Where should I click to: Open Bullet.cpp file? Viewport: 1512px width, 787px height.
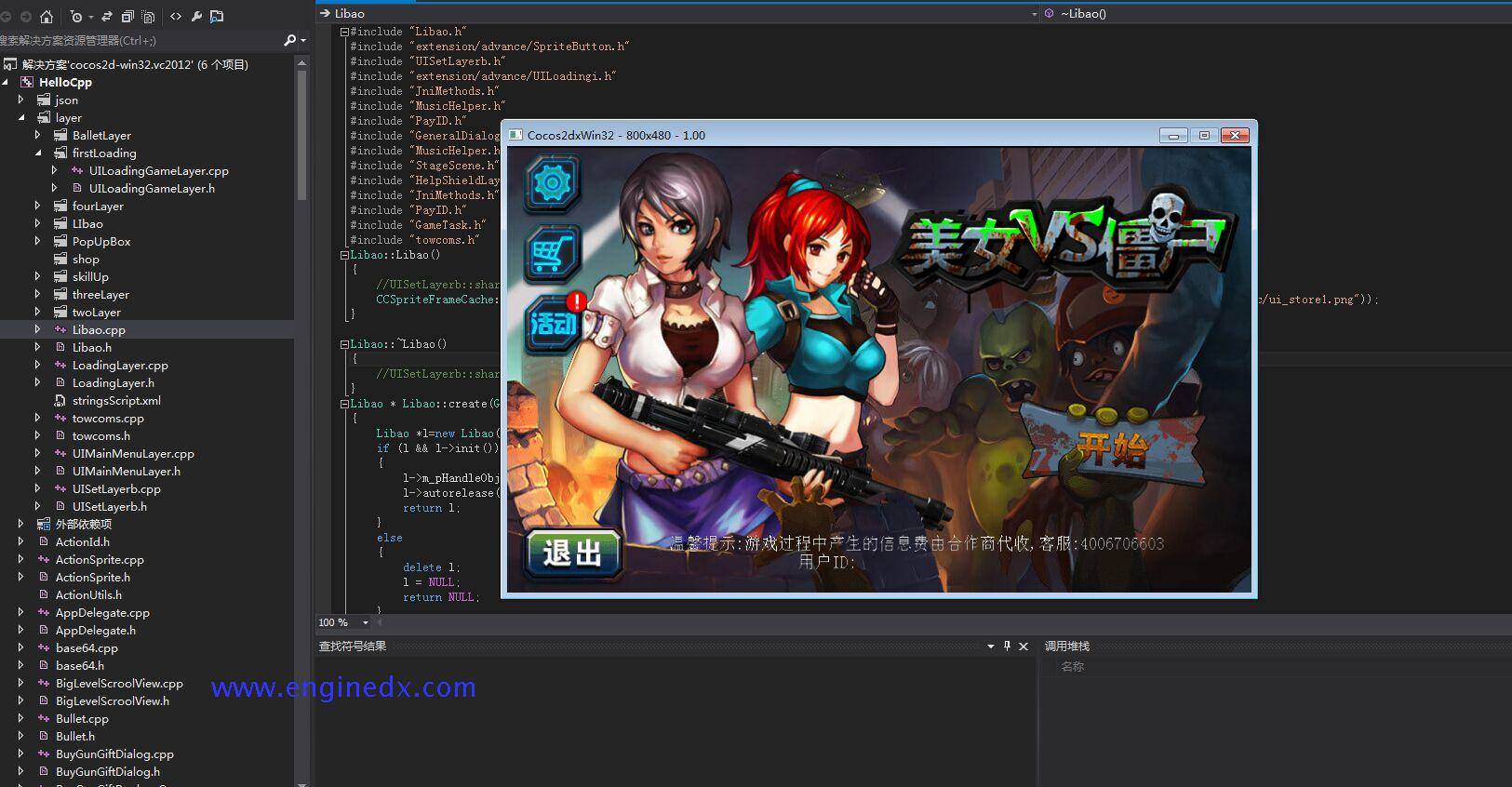point(82,718)
